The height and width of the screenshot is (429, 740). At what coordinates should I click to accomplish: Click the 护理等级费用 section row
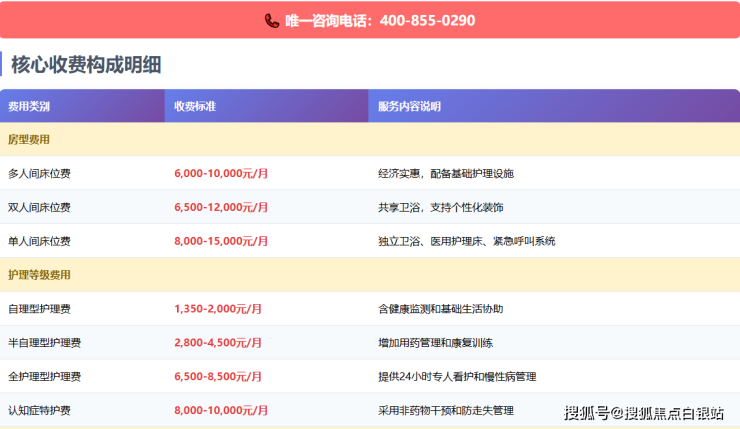39,275
